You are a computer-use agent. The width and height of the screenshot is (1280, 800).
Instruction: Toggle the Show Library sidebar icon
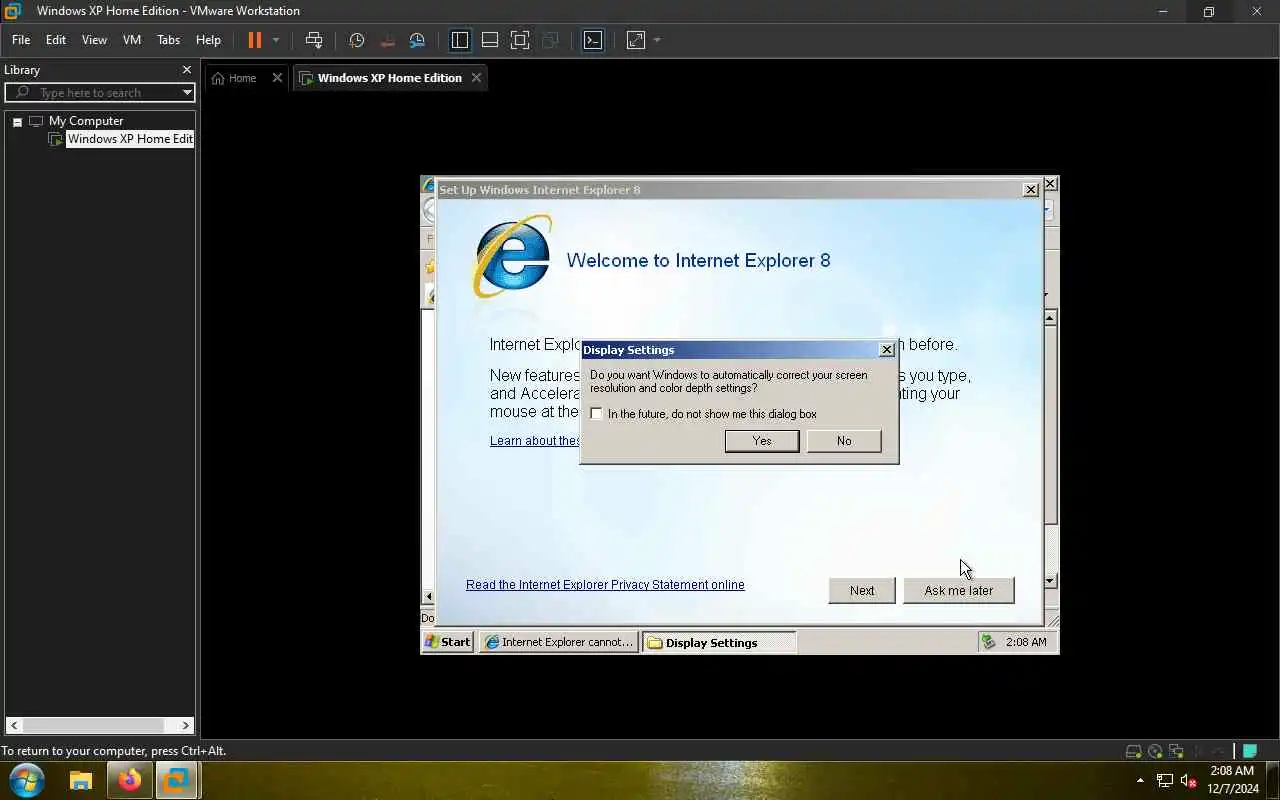coord(460,40)
